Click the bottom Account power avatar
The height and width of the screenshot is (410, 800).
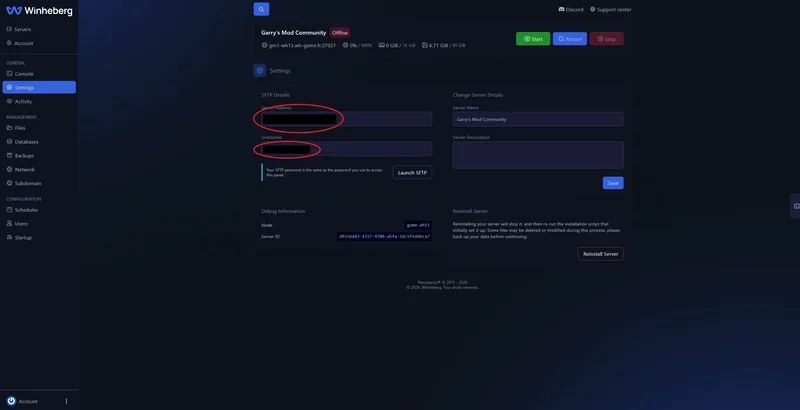[x=11, y=401]
